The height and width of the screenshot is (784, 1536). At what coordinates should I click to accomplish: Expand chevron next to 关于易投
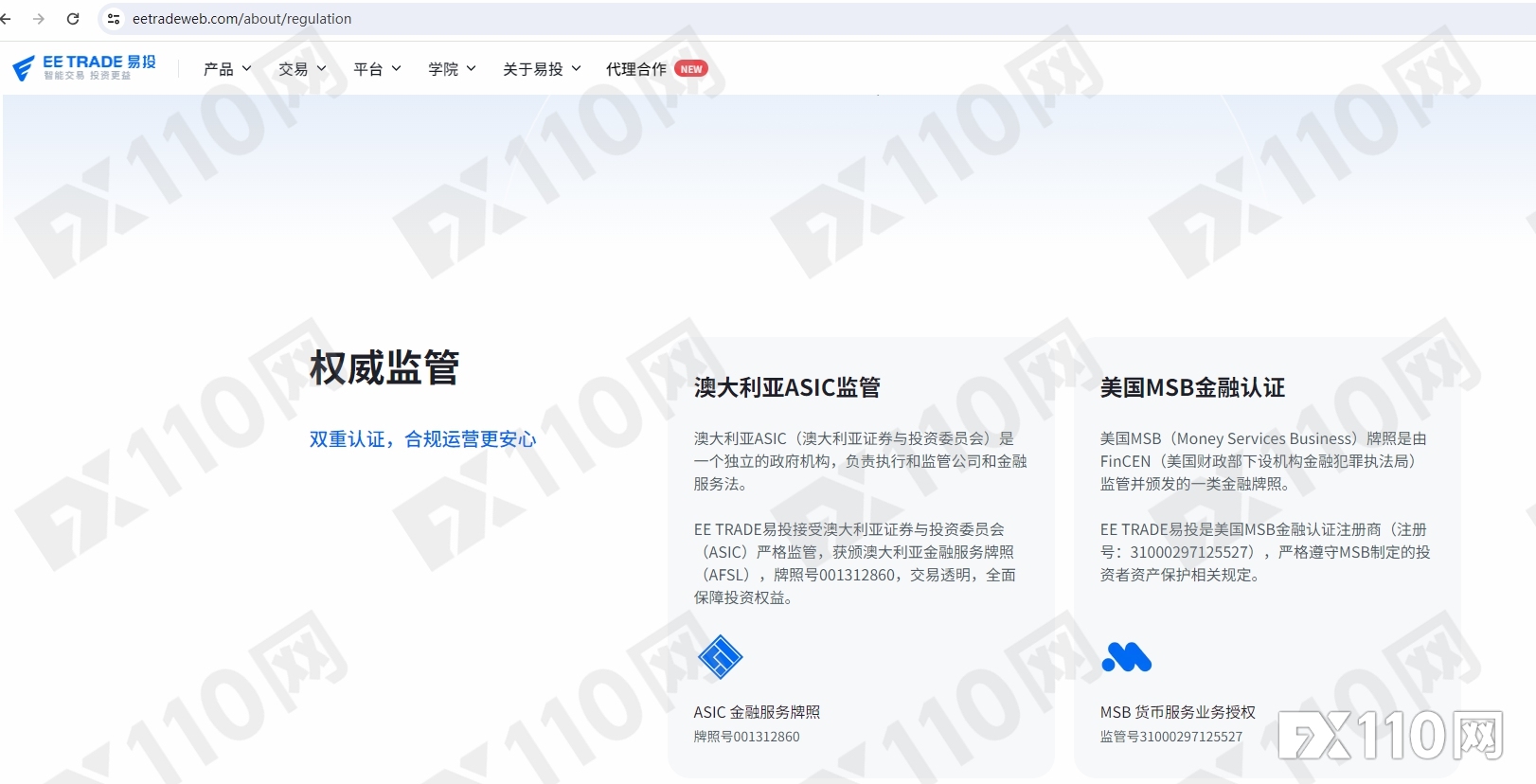(x=577, y=68)
